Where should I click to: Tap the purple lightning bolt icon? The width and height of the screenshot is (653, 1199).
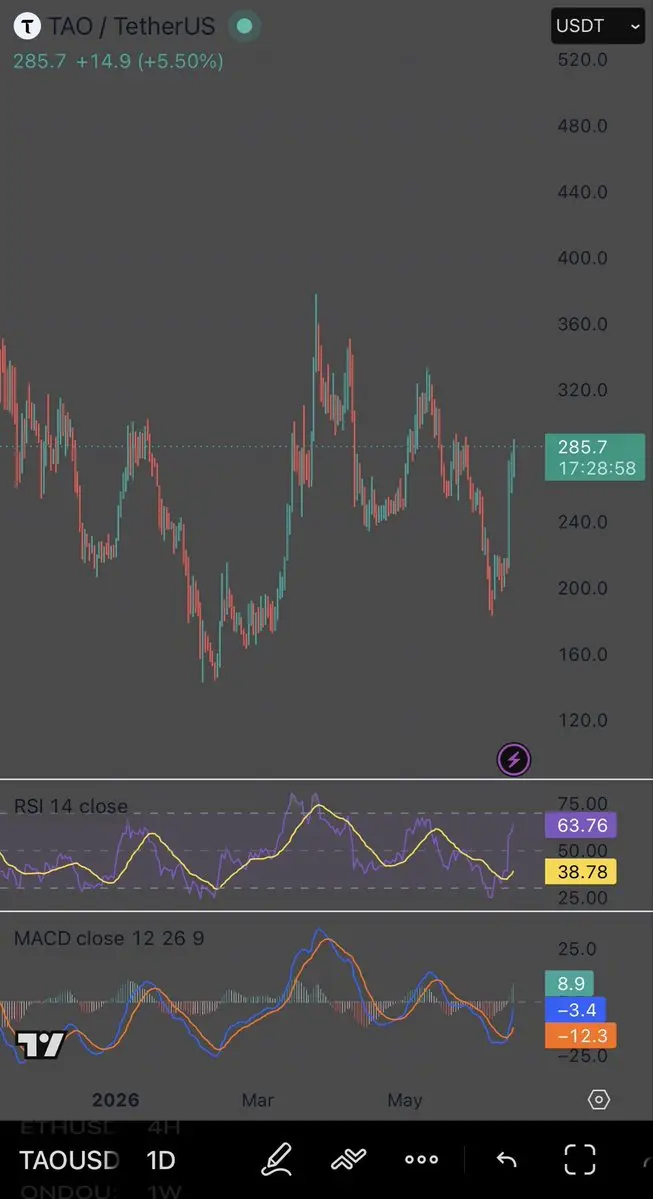514,759
